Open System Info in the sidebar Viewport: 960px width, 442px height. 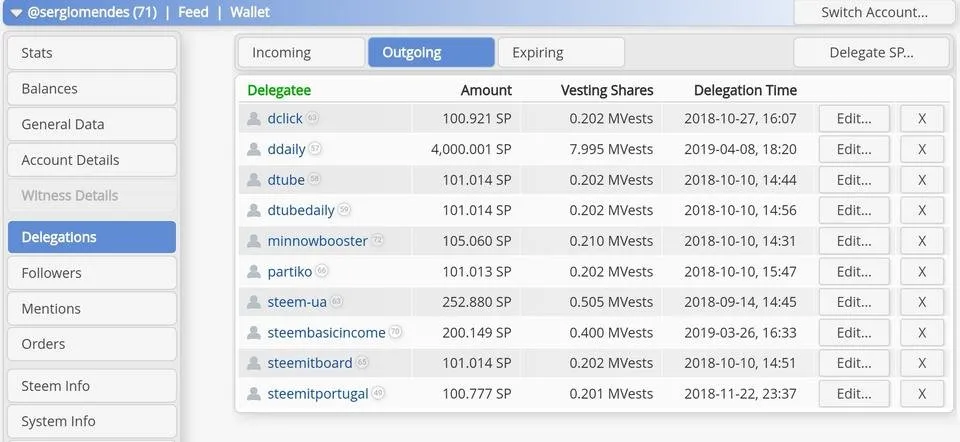coord(92,421)
